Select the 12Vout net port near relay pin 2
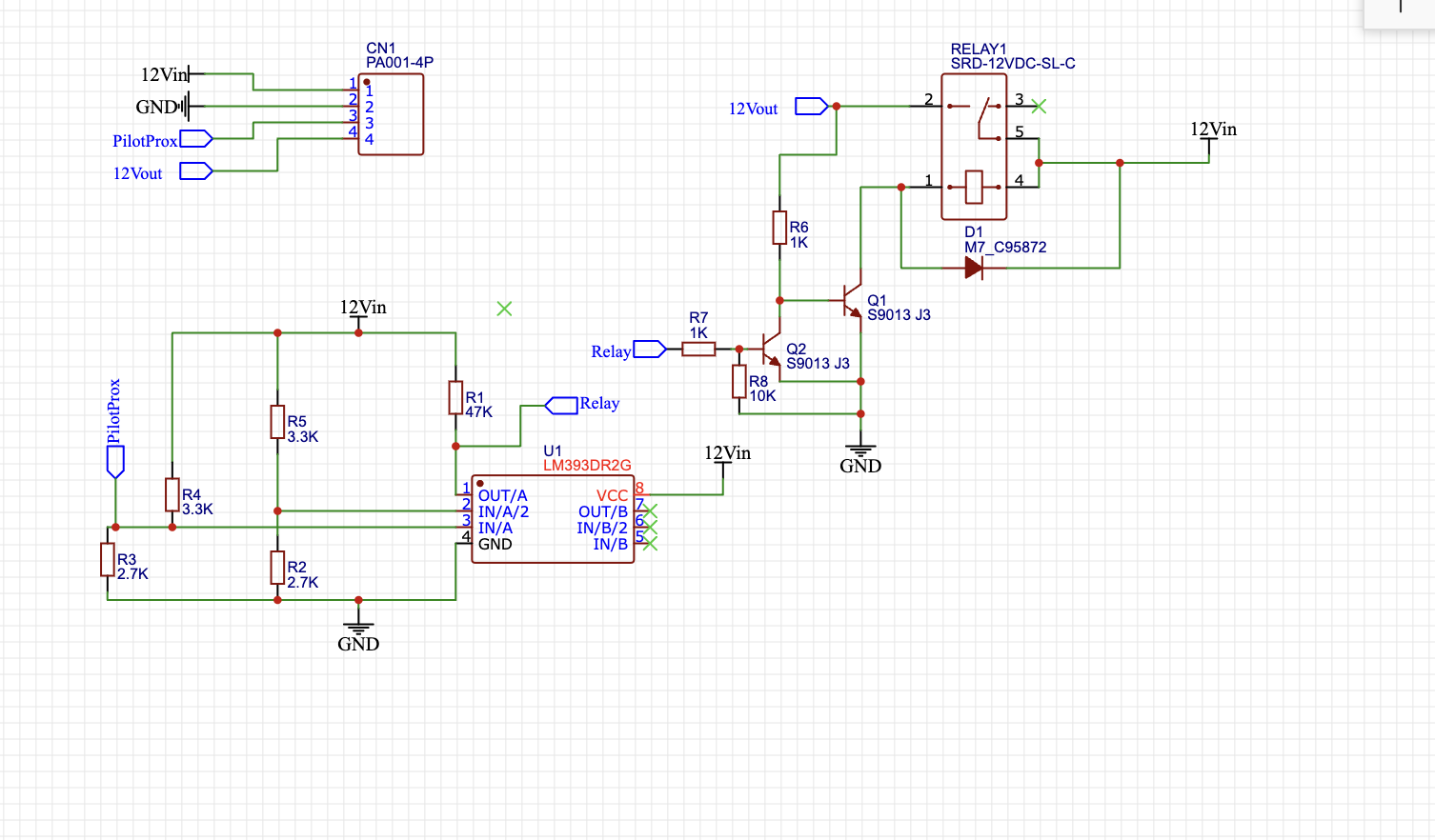Viewport: 1435px width, 840px height. 811,107
